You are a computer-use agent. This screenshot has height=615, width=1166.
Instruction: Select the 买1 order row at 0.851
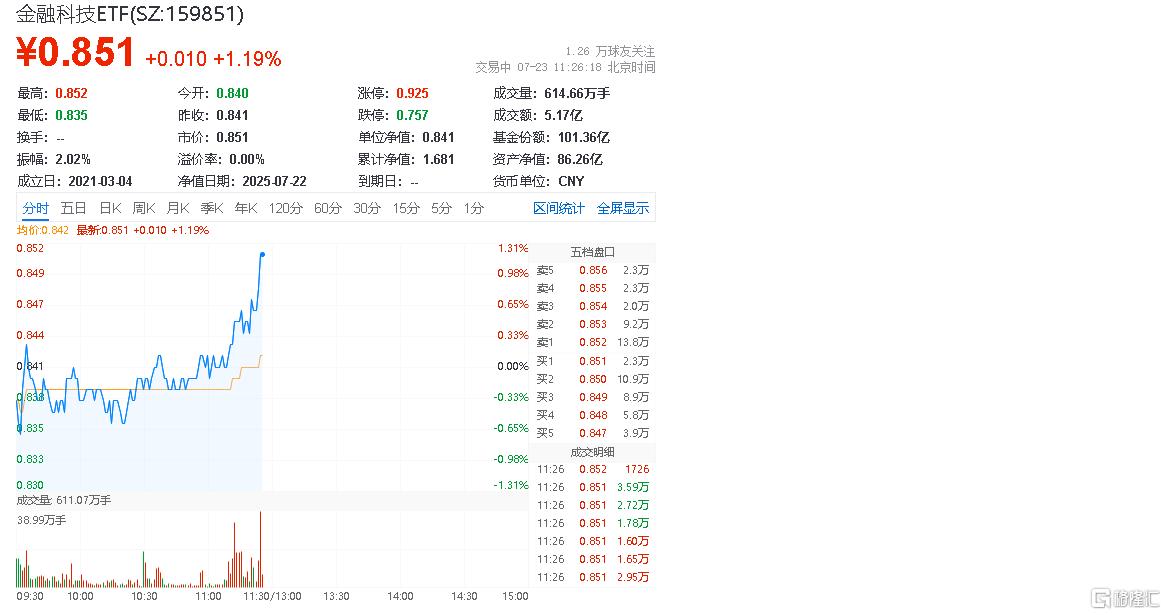click(x=593, y=361)
